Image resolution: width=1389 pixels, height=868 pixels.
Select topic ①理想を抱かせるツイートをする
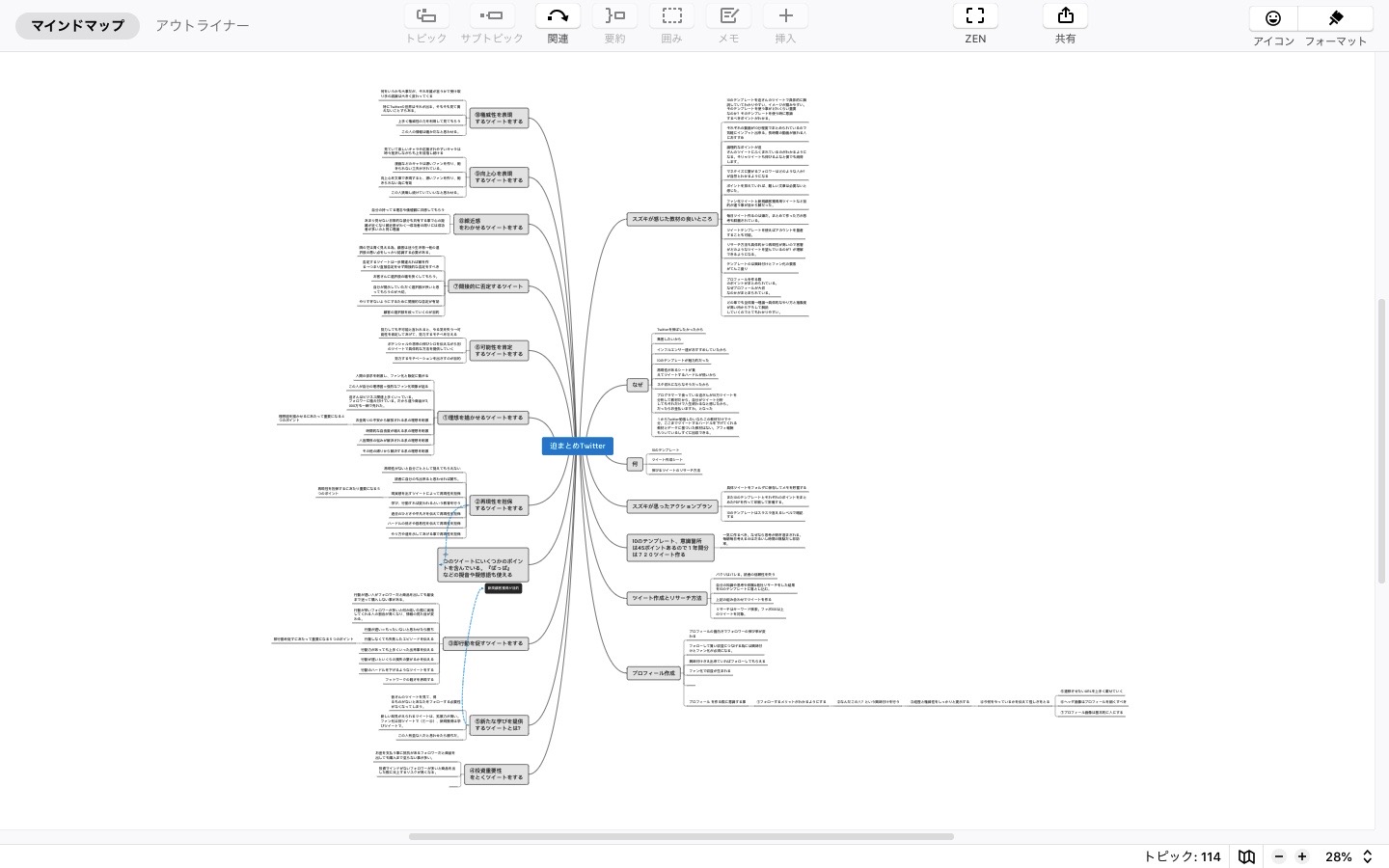(x=483, y=418)
